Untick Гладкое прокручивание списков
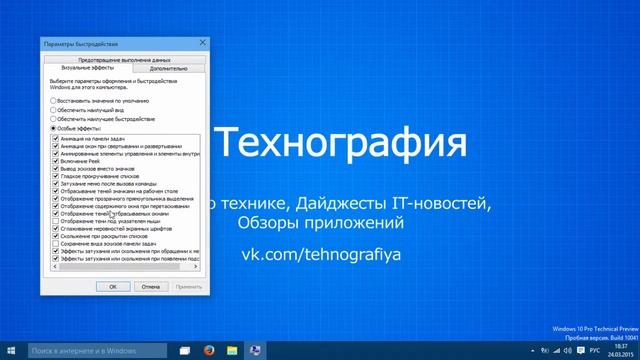Viewport: 640px width, 360px height. click(x=56, y=176)
